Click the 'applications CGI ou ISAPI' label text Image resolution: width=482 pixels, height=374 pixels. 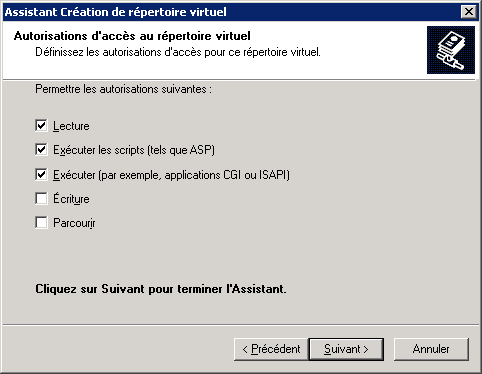coord(227,175)
